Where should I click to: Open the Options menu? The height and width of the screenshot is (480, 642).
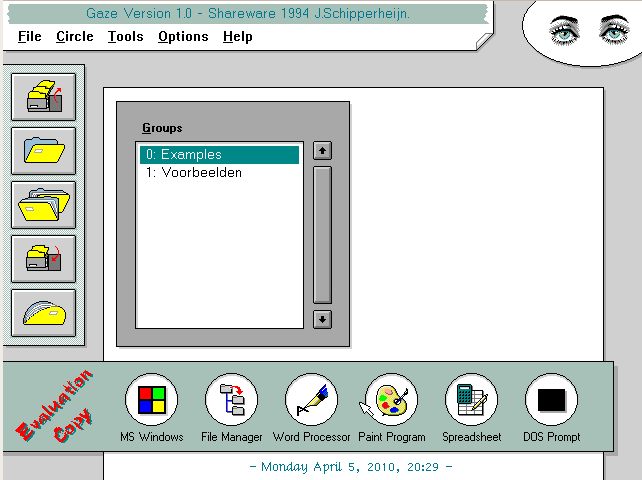pos(183,36)
